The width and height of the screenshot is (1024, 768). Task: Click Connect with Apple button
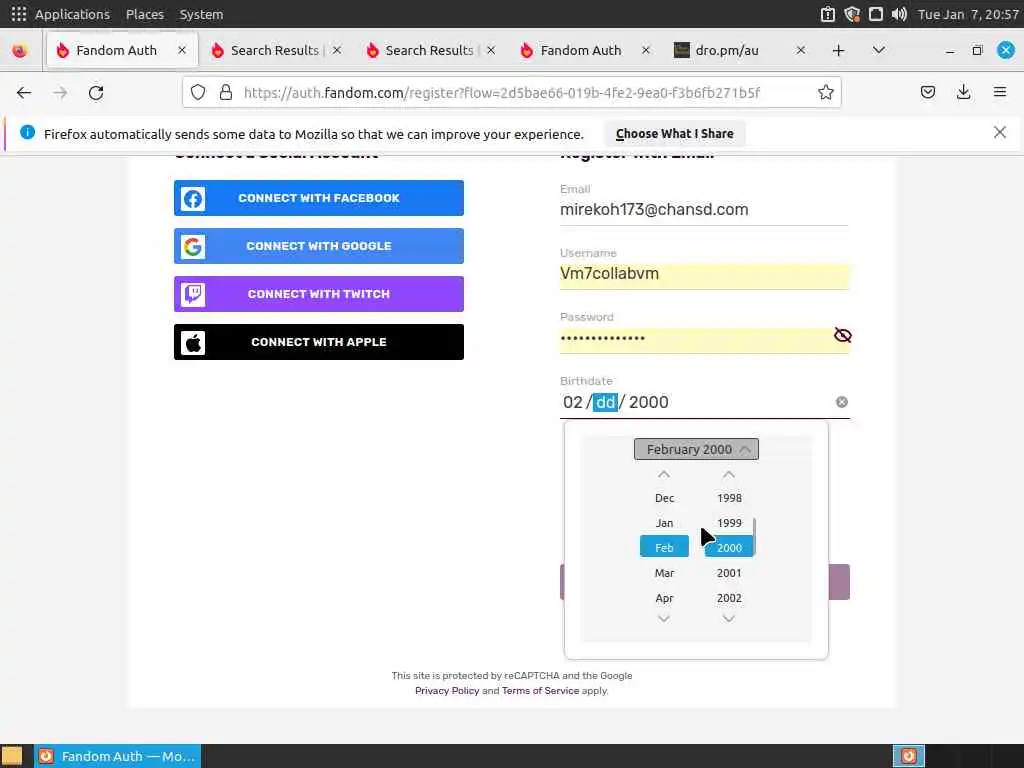[319, 342]
